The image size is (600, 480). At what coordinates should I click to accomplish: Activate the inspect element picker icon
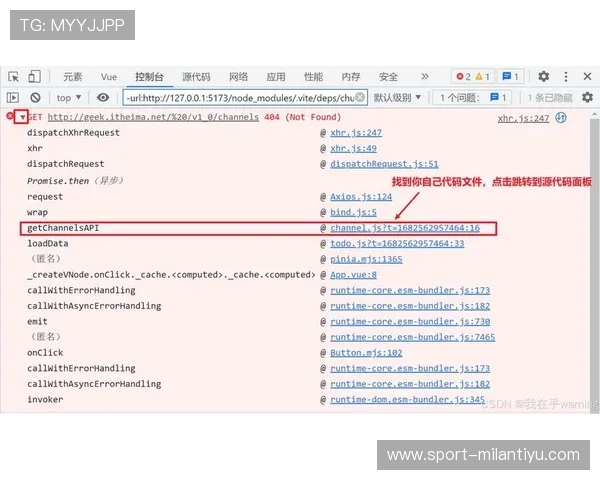click(x=14, y=77)
